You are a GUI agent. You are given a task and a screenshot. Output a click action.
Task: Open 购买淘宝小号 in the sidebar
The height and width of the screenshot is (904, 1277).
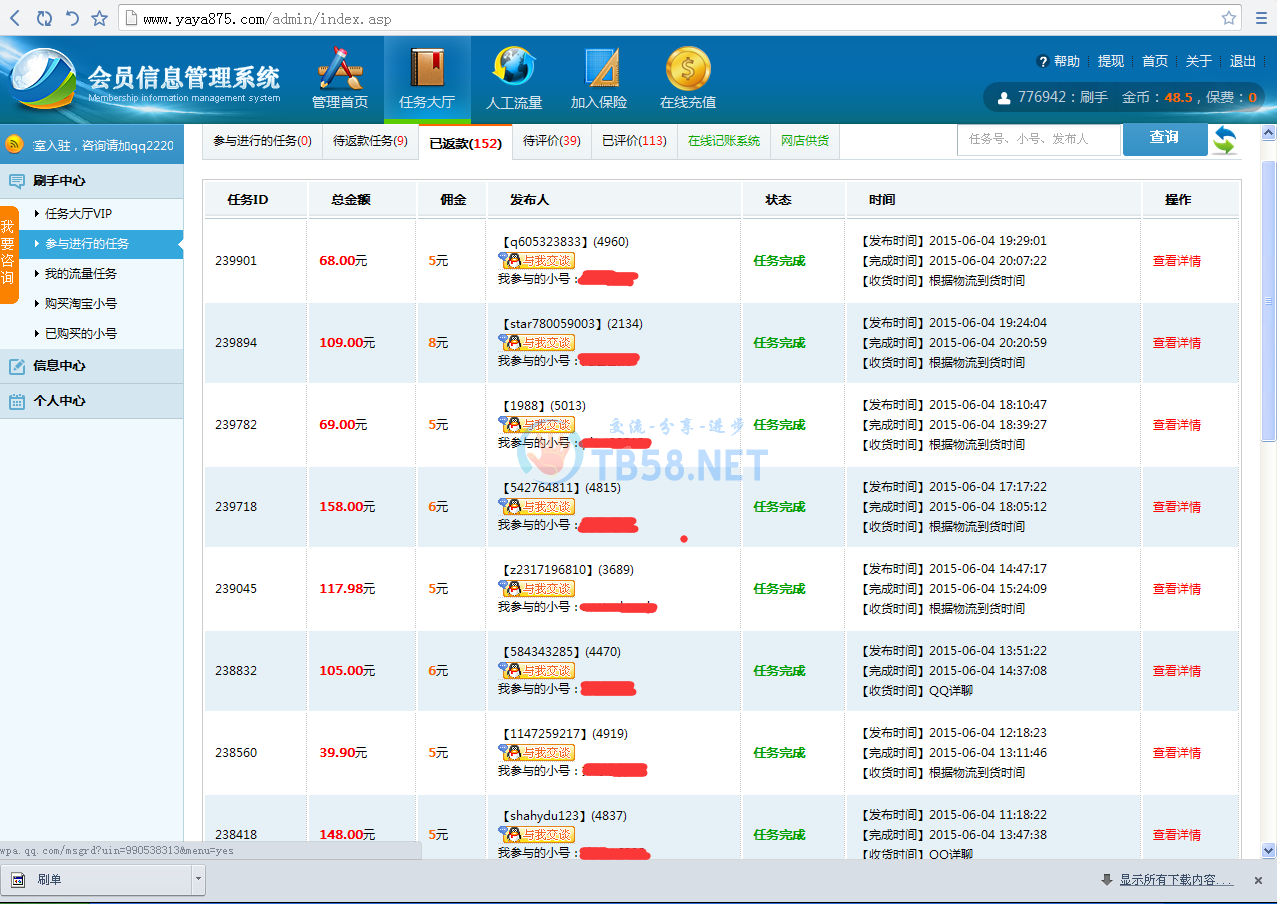80,304
